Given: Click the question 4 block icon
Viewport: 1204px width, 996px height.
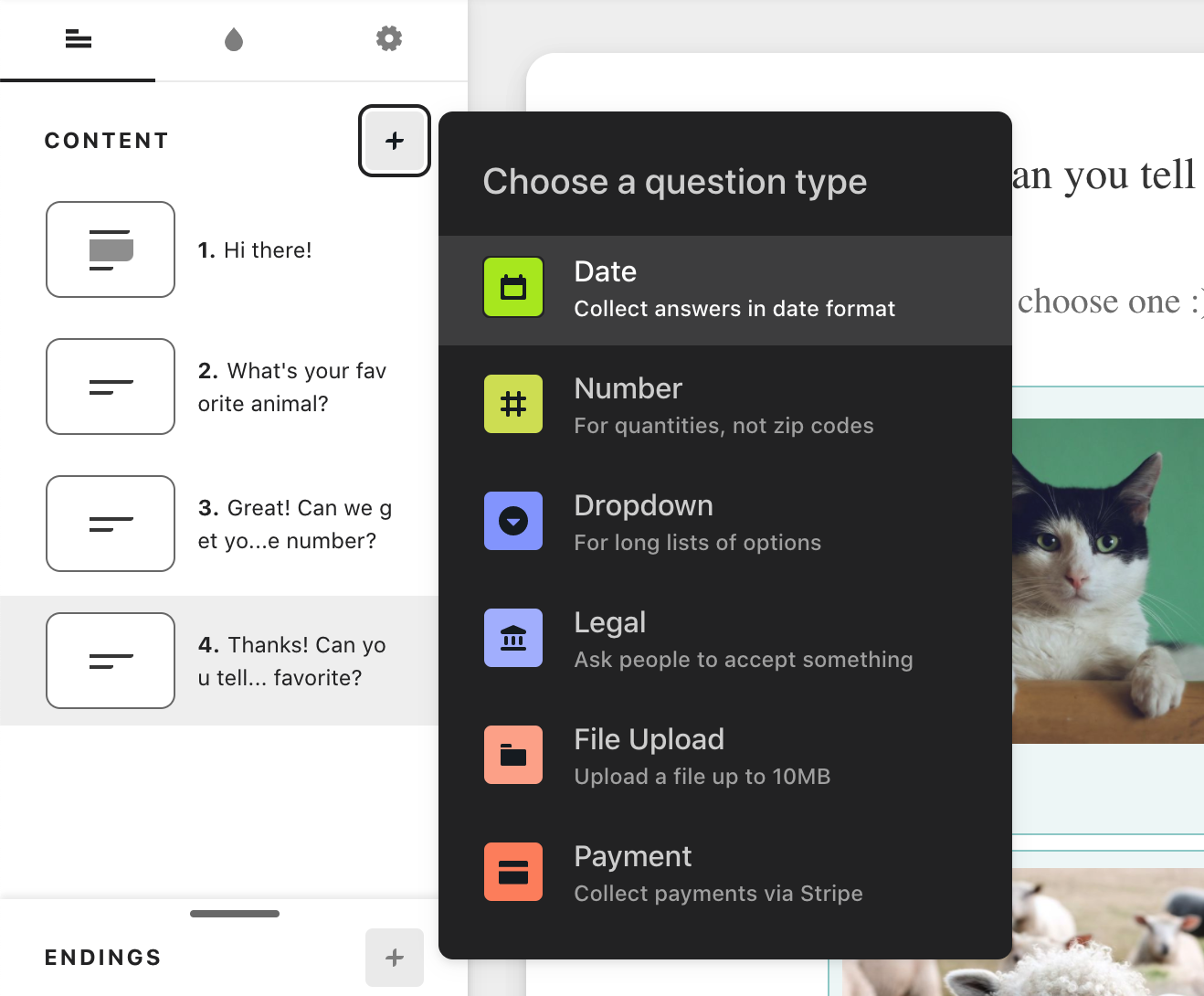Looking at the screenshot, I should 111,661.
